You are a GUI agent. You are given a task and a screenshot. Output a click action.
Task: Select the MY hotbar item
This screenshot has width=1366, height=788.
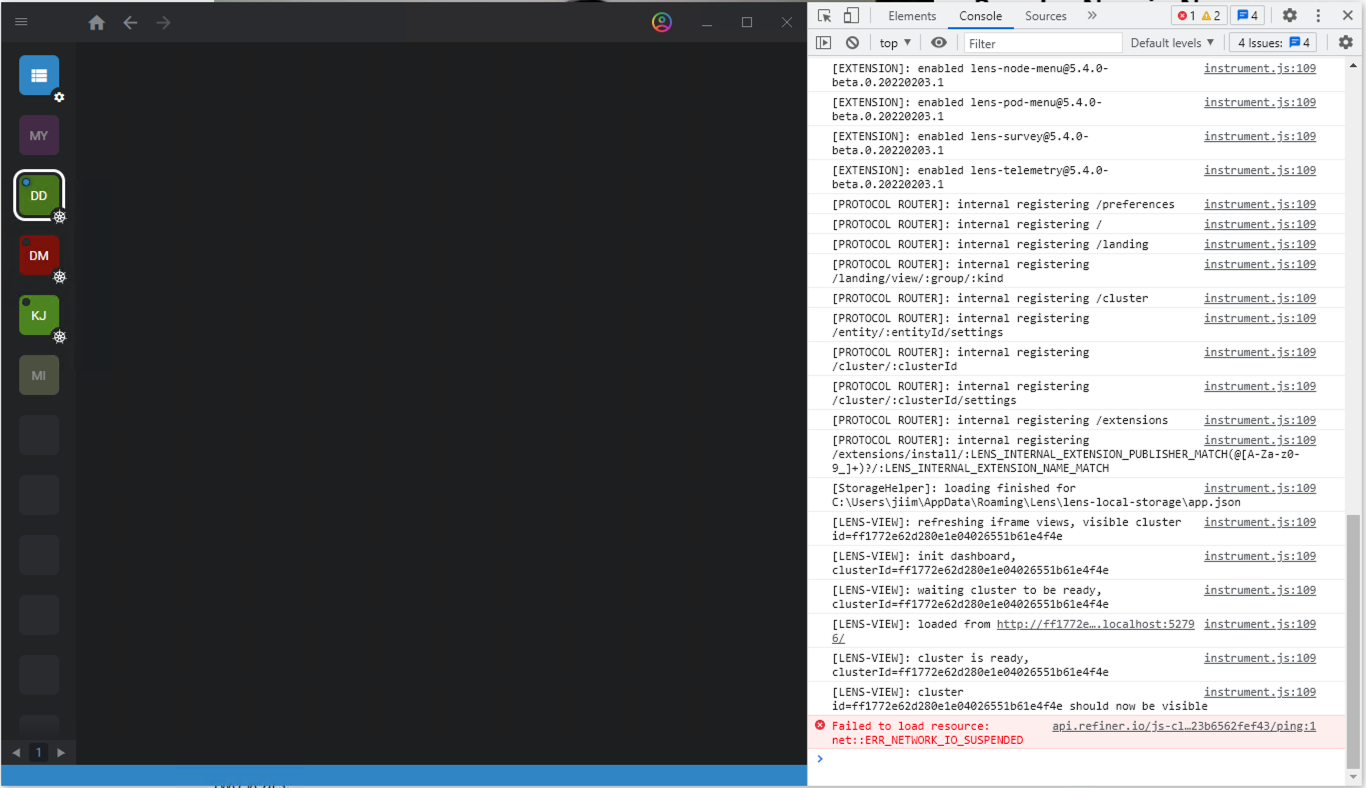pos(39,135)
